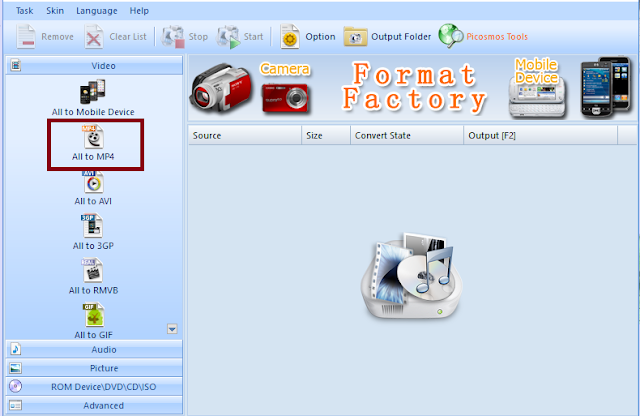Image resolution: width=640 pixels, height=416 pixels.
Task: Click the down arrow in Video list
Action: [172, 329]
